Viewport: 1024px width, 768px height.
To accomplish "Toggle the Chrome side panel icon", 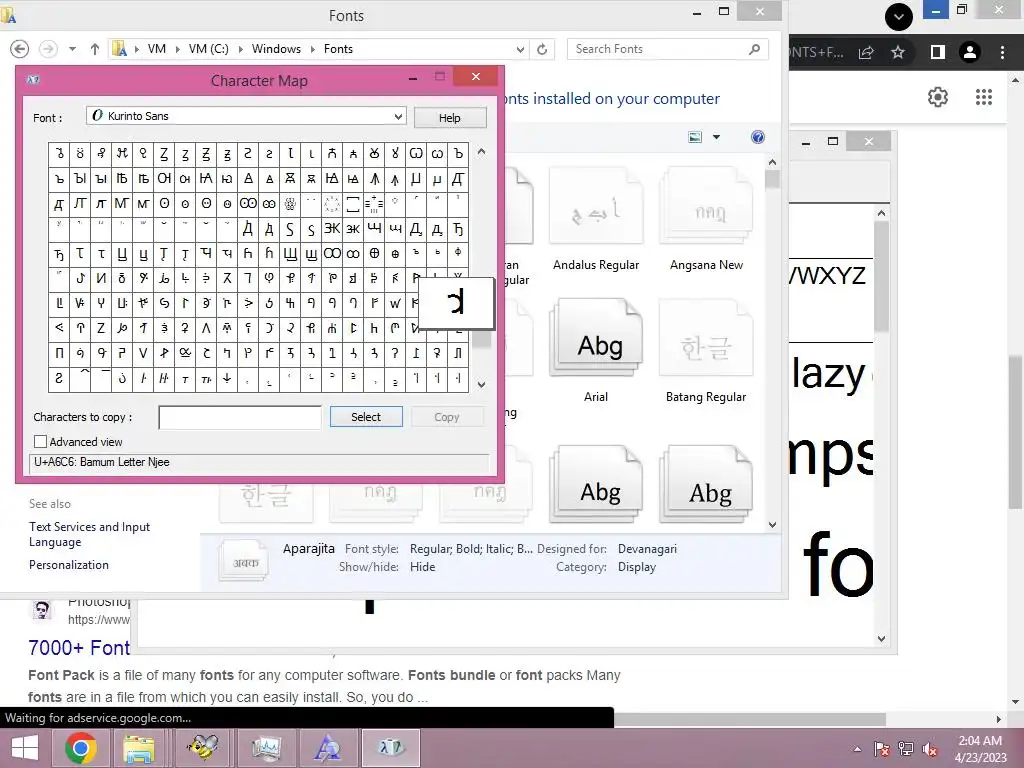I will 937,52.
